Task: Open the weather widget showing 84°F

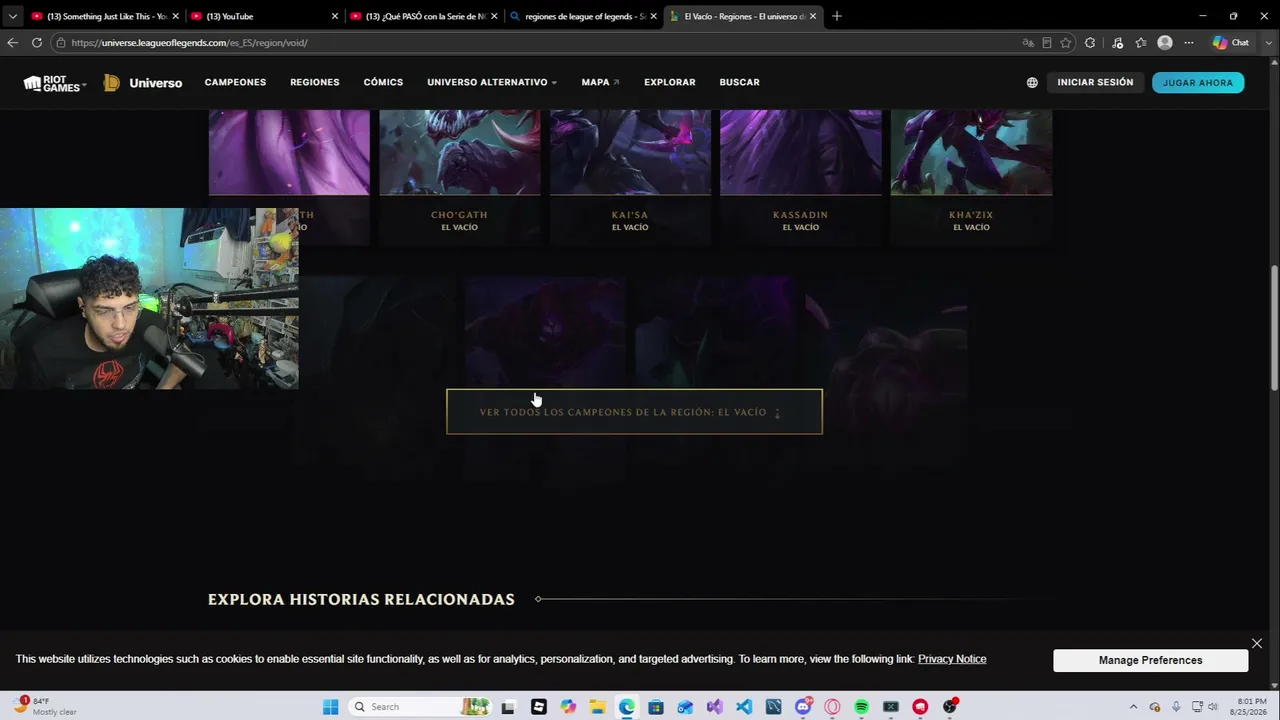Action: pos(45,707)
